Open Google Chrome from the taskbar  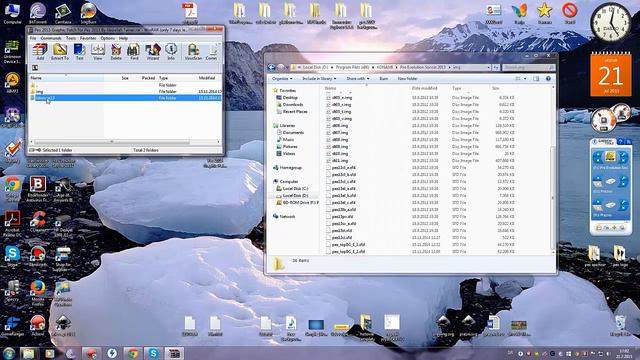tap(133, 353)
